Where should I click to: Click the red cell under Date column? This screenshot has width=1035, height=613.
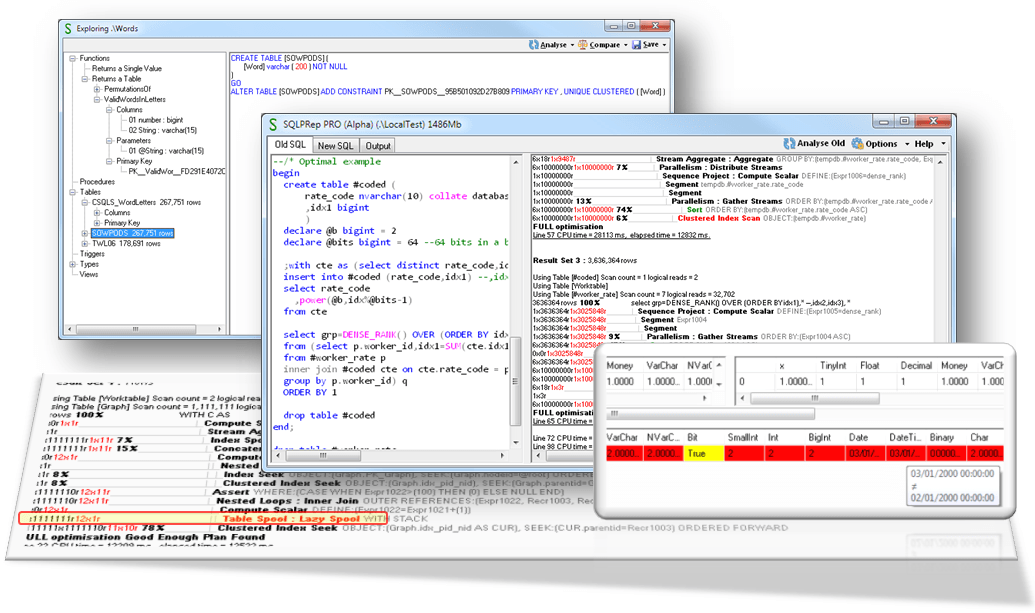(x=865, y=453)
